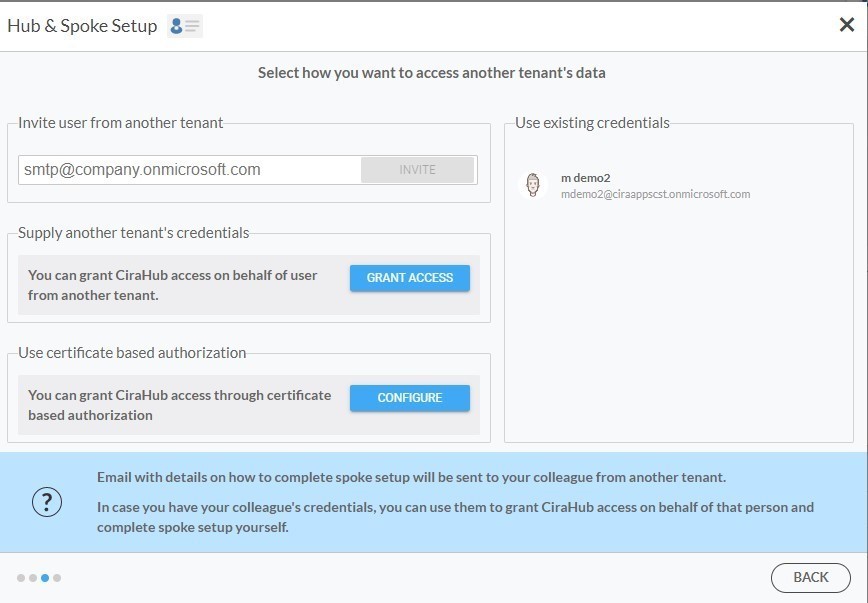Click 'Supply another tenant's credentials' heading
The image size is (868, 603).
[133, 233]
